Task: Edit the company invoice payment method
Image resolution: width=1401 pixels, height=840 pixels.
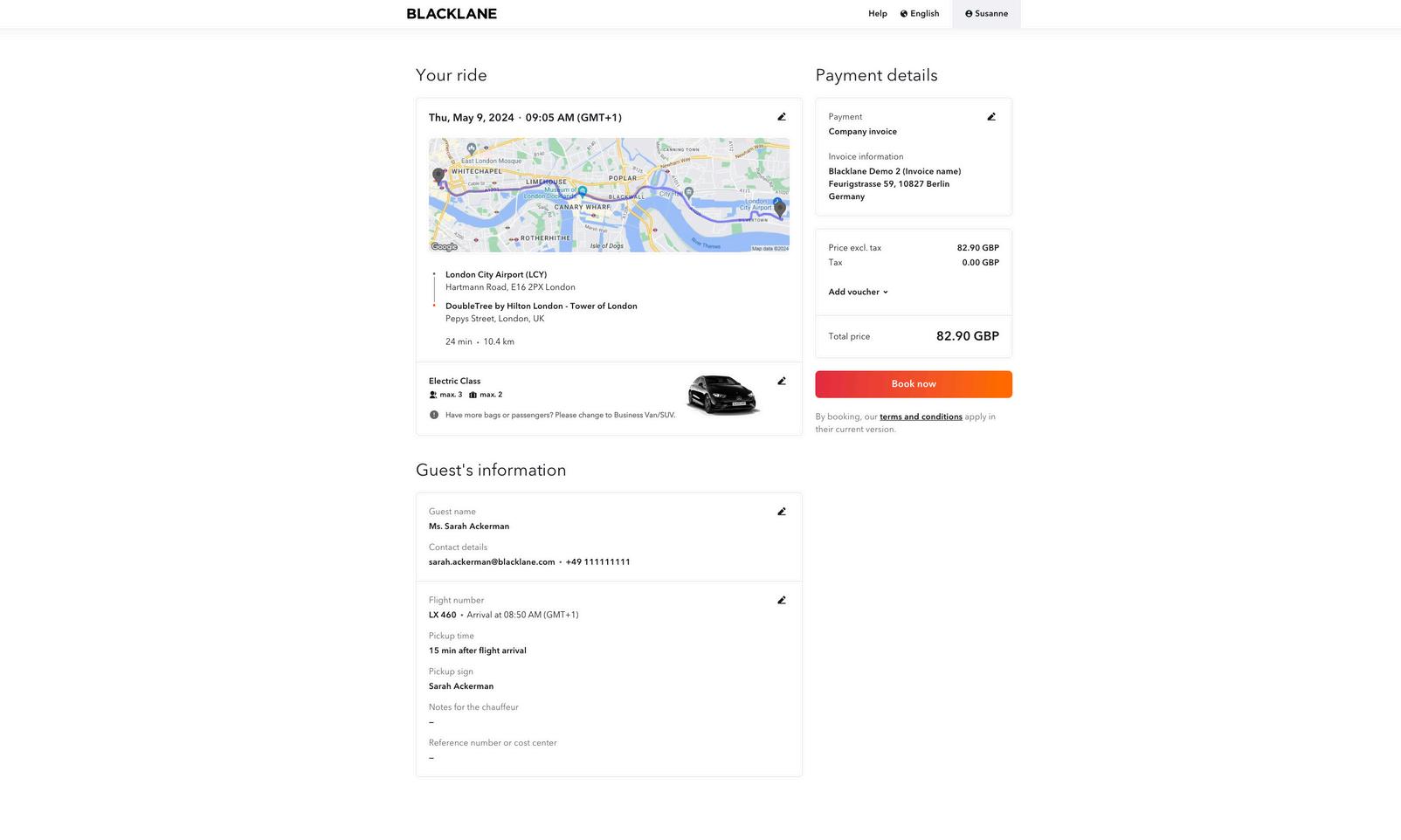Action: [x=991, y=117]
